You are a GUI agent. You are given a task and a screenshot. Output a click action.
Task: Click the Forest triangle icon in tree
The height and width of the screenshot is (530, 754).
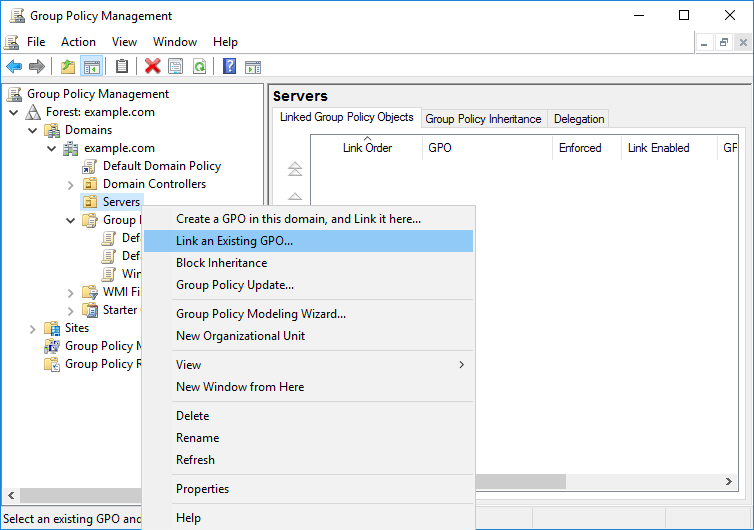33,112
